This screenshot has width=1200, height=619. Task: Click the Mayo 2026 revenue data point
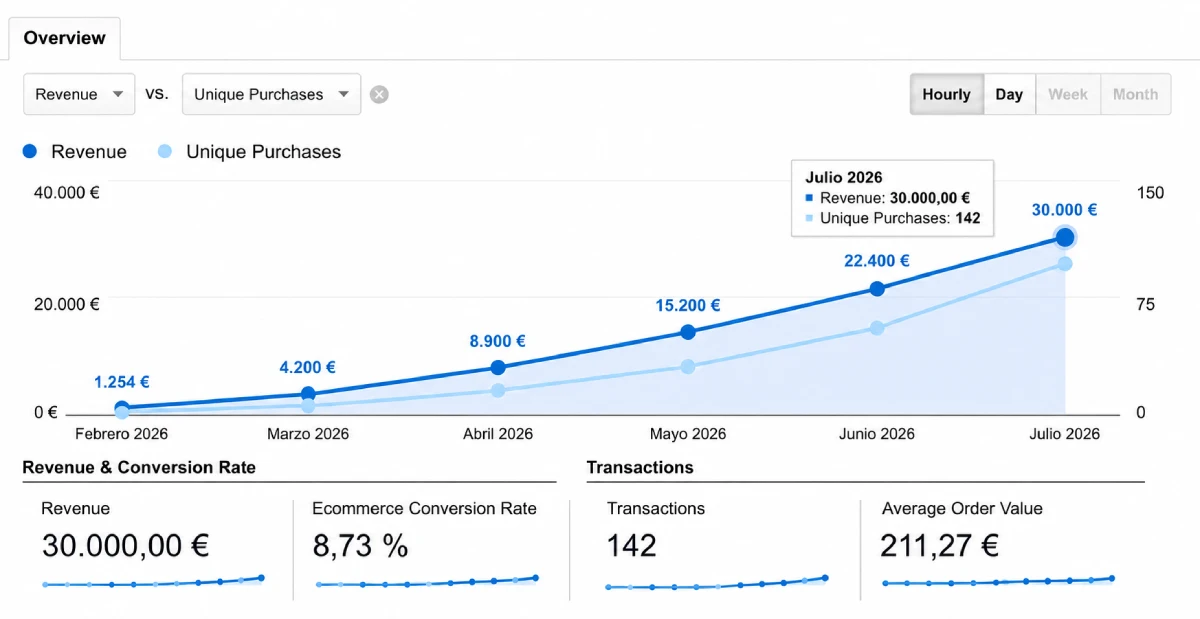tap(688, 332)
